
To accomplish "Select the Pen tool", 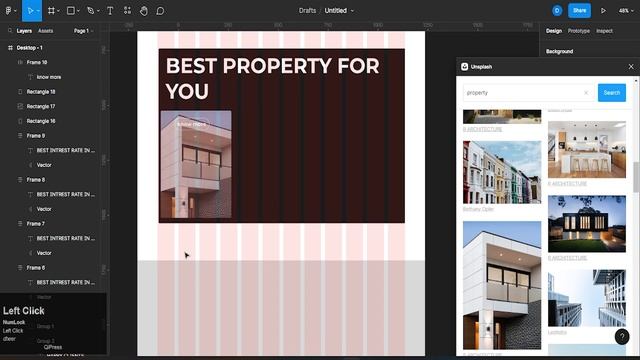I will (x=91, y=11).
